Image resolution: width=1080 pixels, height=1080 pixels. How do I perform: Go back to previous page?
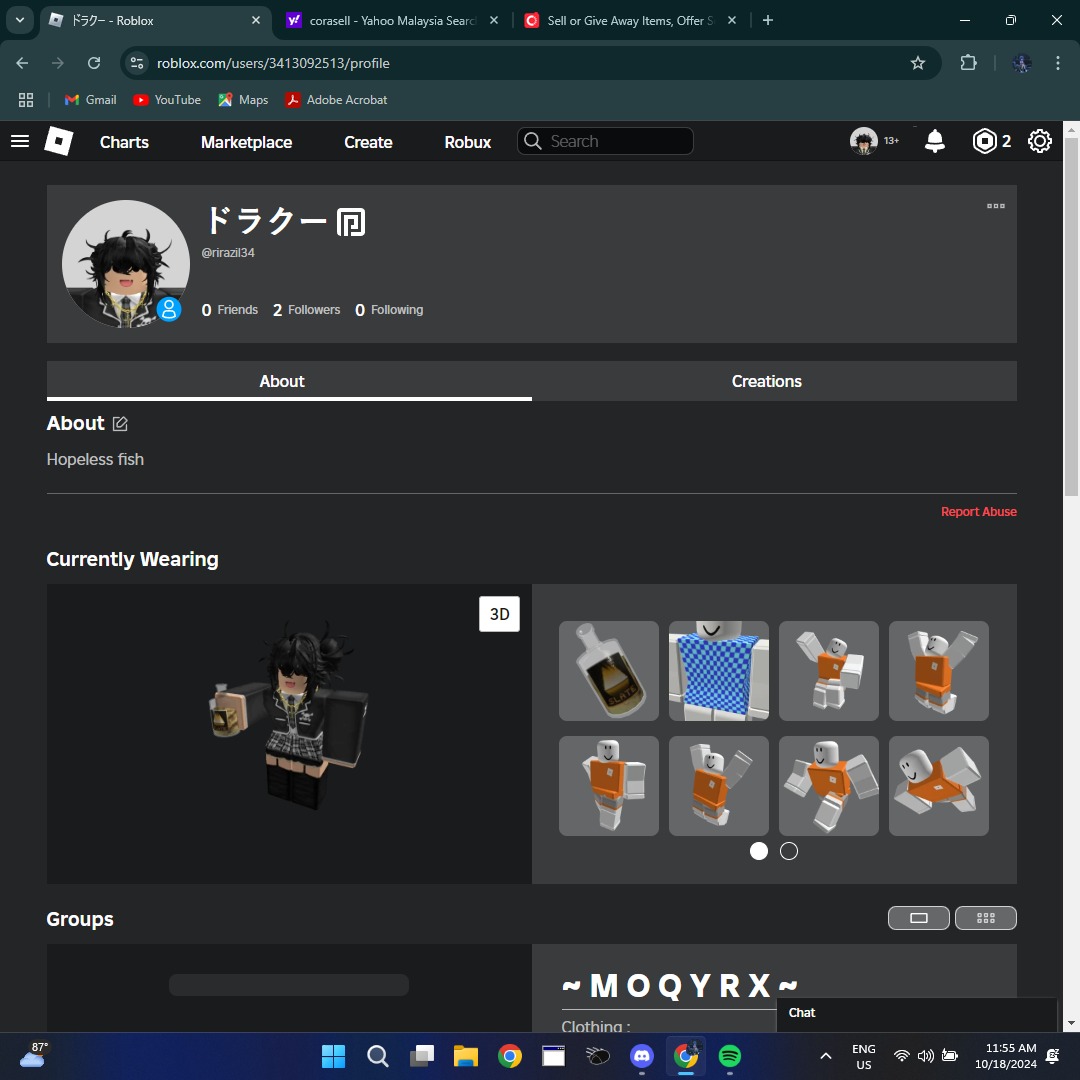pyautogui.click(x=22, y=63)
